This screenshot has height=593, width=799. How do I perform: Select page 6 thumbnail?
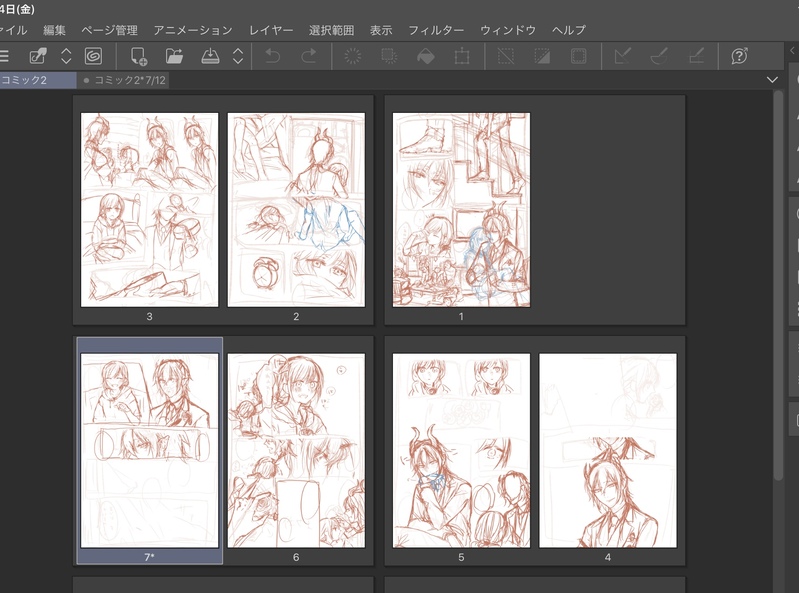click(296, 450)
